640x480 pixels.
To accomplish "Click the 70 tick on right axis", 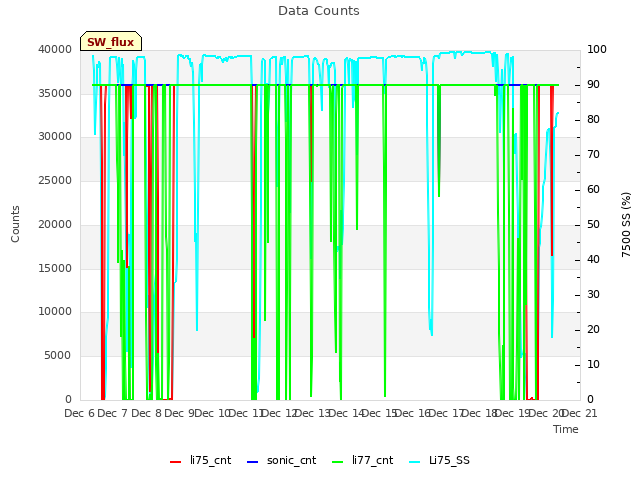I will click(x=593, y=155).
